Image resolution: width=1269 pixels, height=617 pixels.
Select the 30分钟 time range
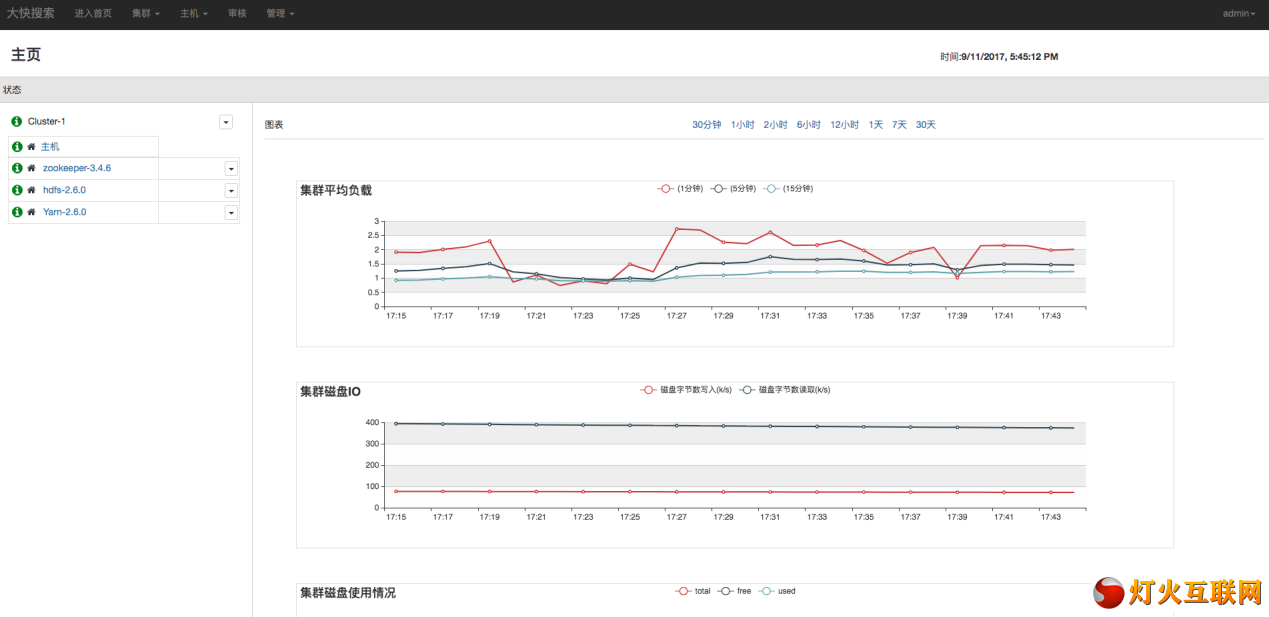coord(707,125)
